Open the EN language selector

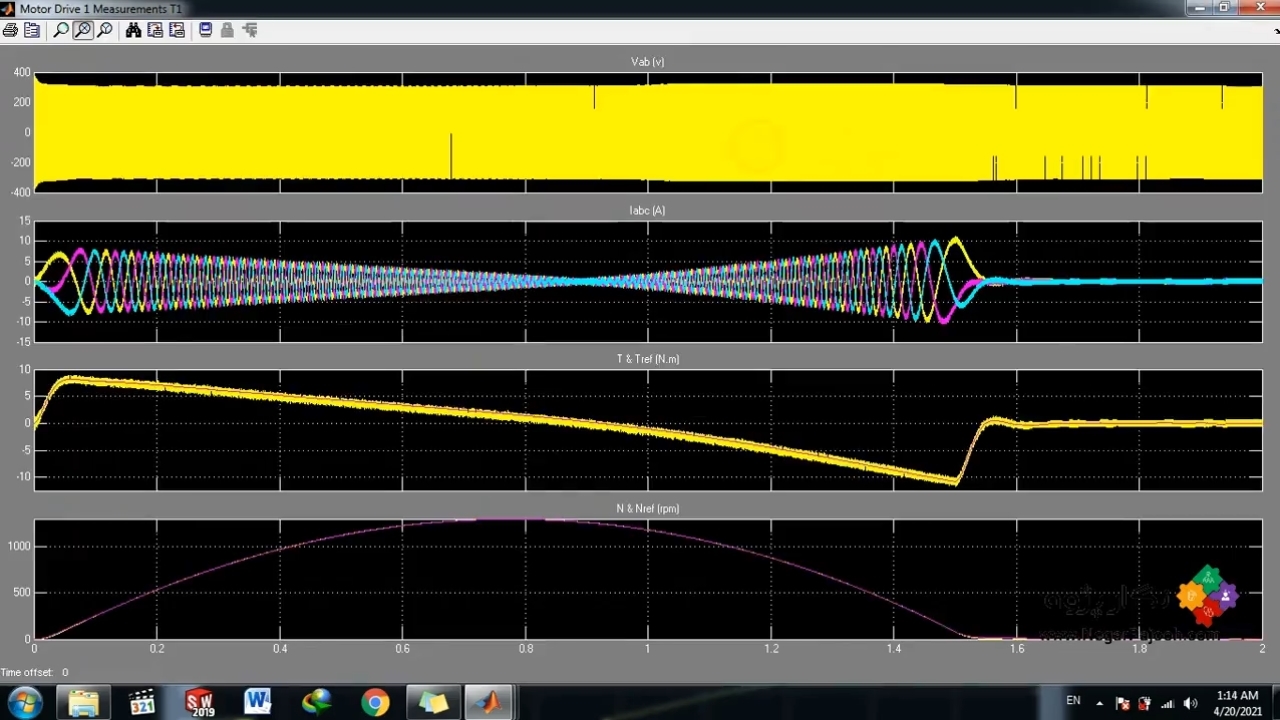click(1073, 701)
